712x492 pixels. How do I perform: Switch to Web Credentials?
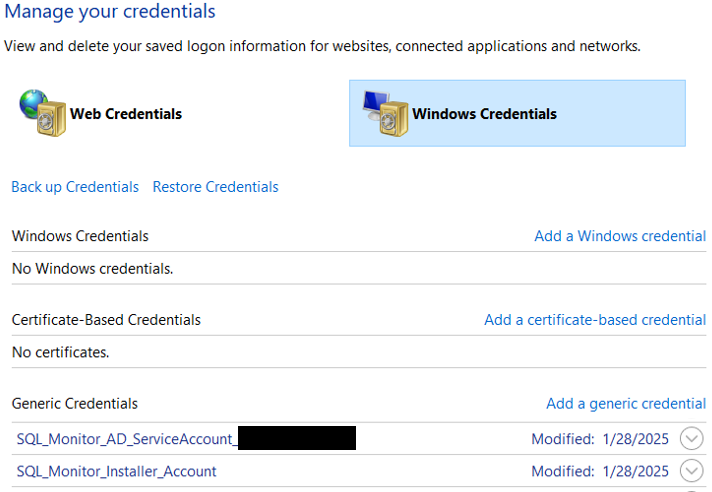coord(126,113)
